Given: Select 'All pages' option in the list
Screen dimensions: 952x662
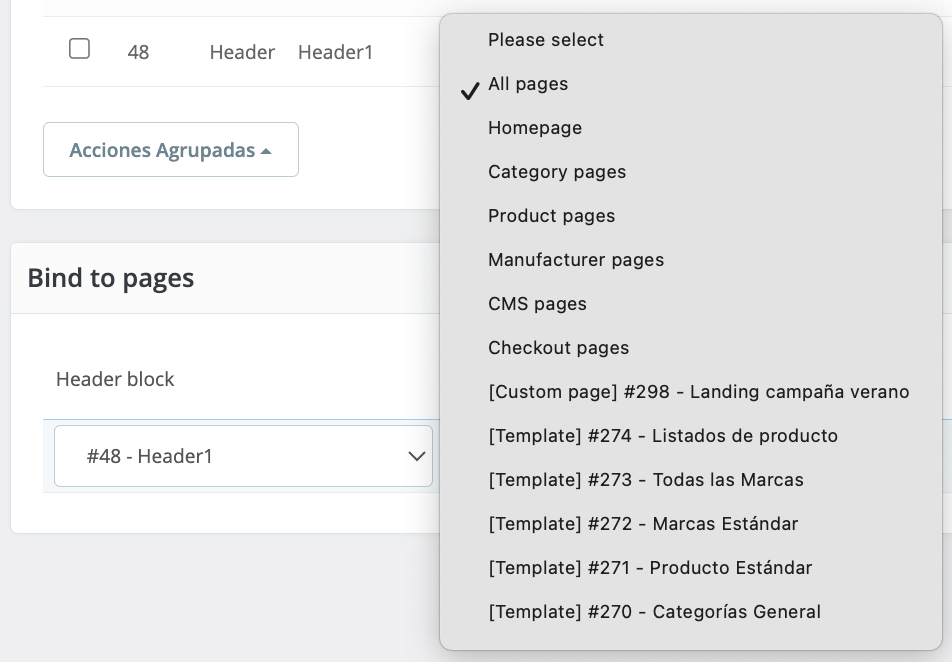Looking at the screenshot, I should pos(528,84).
